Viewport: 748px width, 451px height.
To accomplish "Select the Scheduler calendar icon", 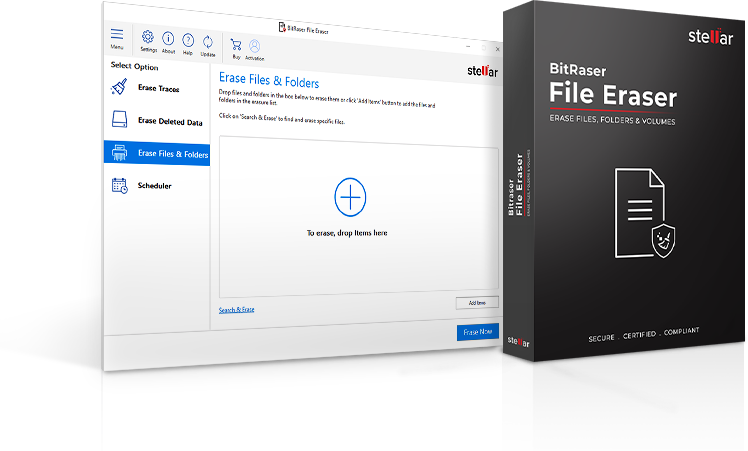I will 119,185.
